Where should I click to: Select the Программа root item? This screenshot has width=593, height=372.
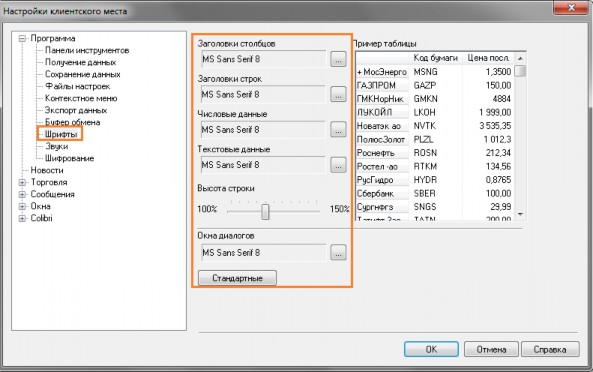pos(53,39)
